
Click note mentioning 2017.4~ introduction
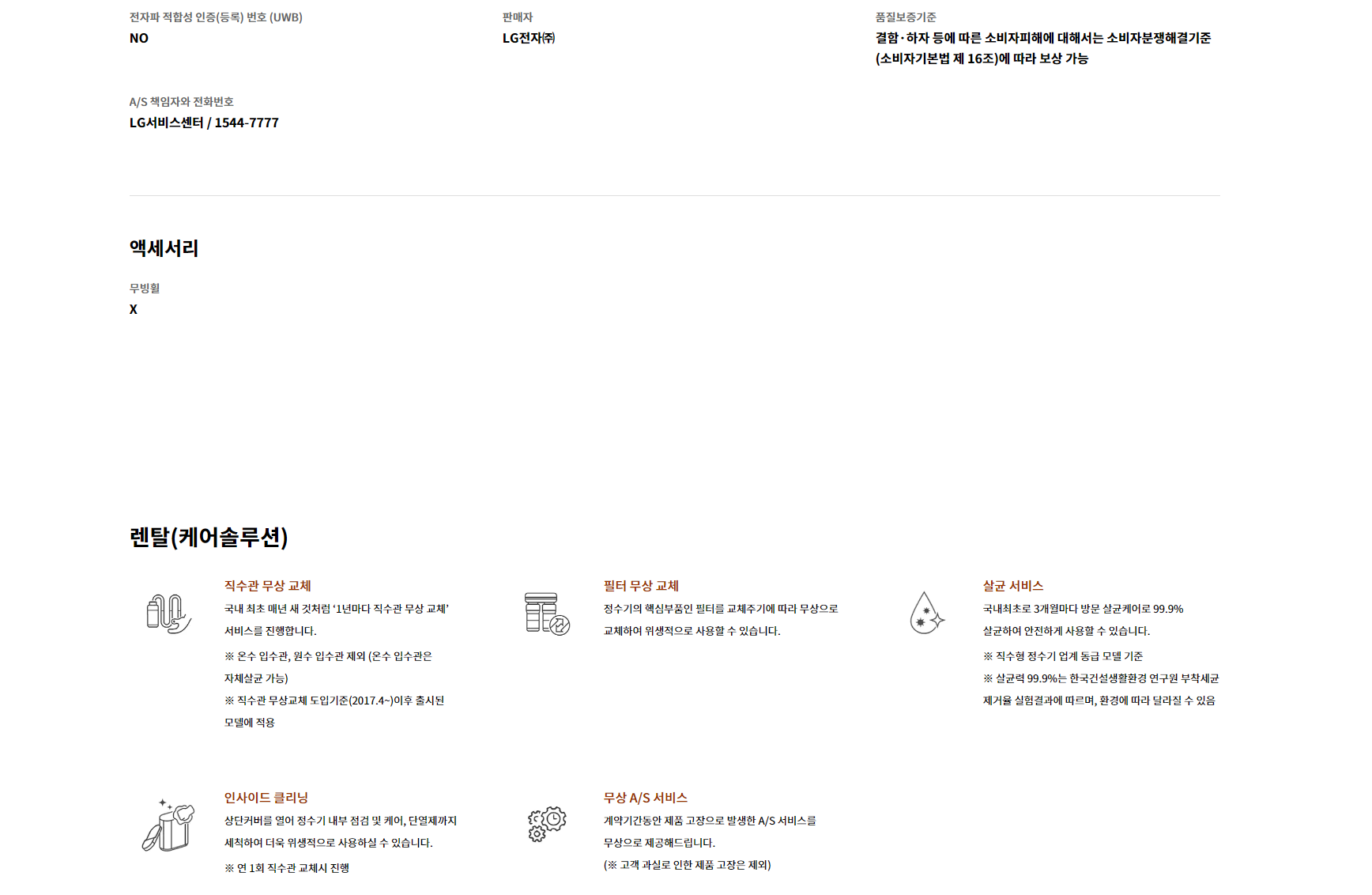click(x=334, y=712)
